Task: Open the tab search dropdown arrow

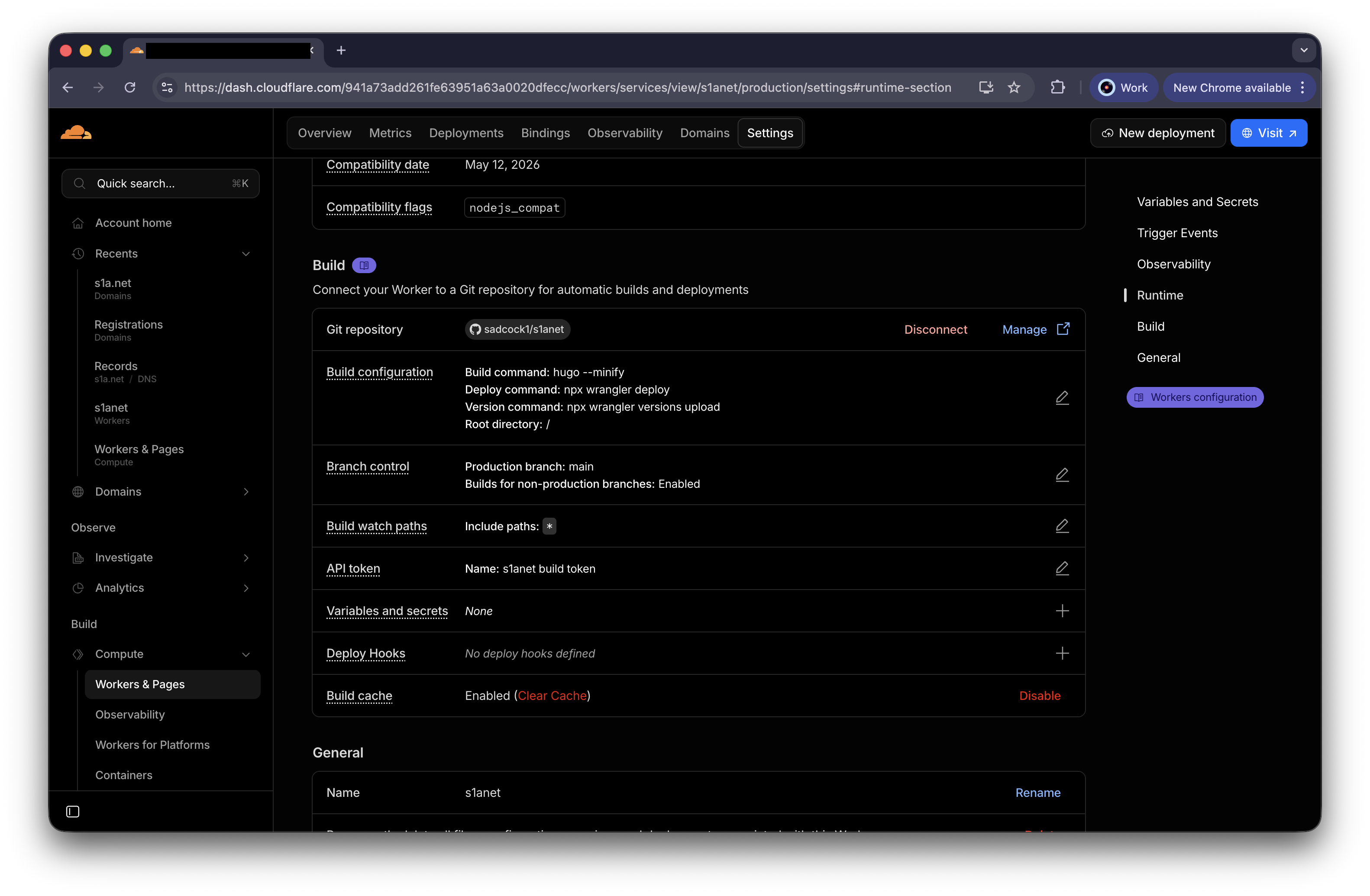Action: (1304, 51)
